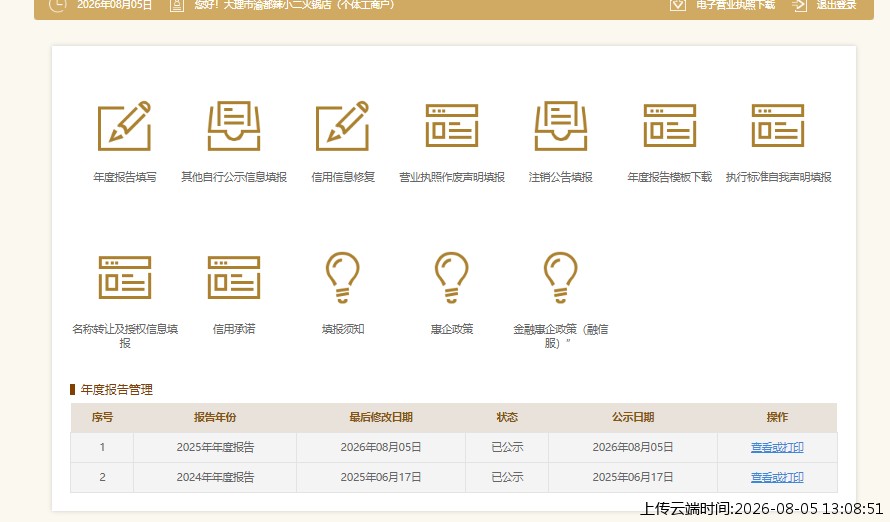
Task: Open the 金融惠企政策 lightbulb icon
Action: coord(561,277)
